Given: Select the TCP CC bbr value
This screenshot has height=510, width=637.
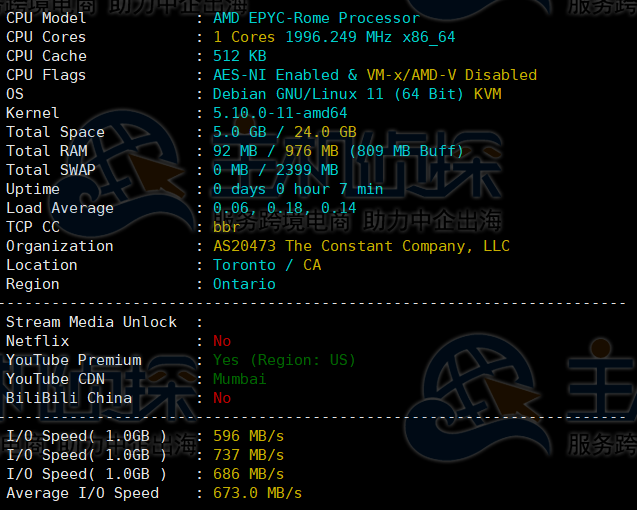Looking at the screenshot, I should (226, 227).
